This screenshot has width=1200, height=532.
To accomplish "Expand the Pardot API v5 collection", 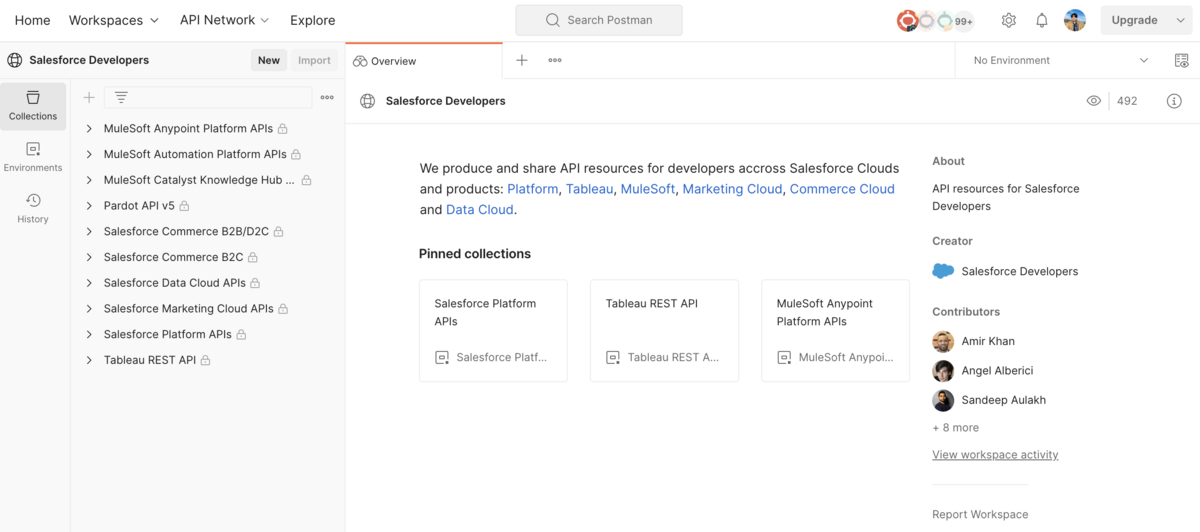I will tap(89, 206).
